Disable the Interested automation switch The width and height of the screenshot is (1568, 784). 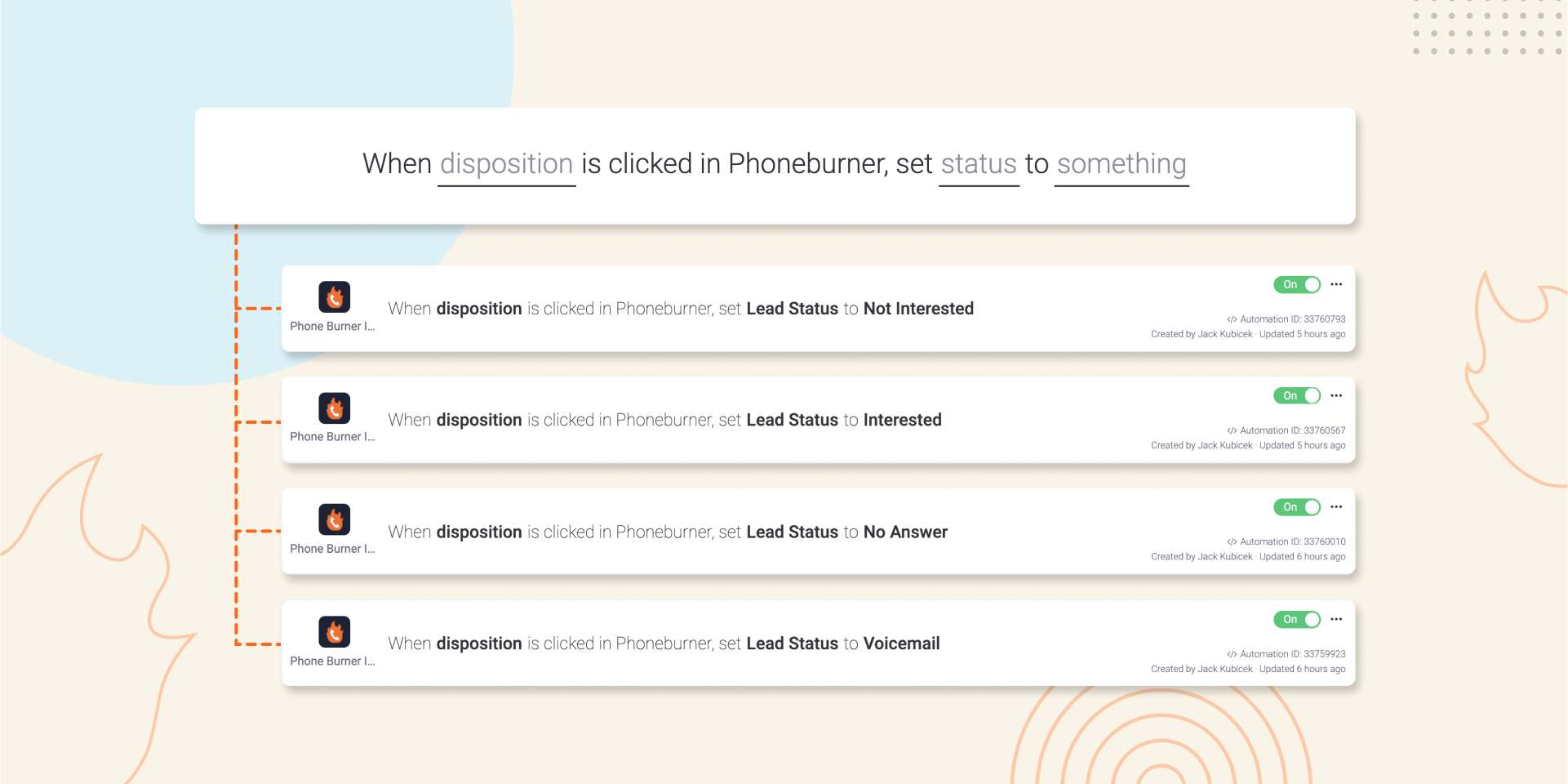pos(1297,396)
